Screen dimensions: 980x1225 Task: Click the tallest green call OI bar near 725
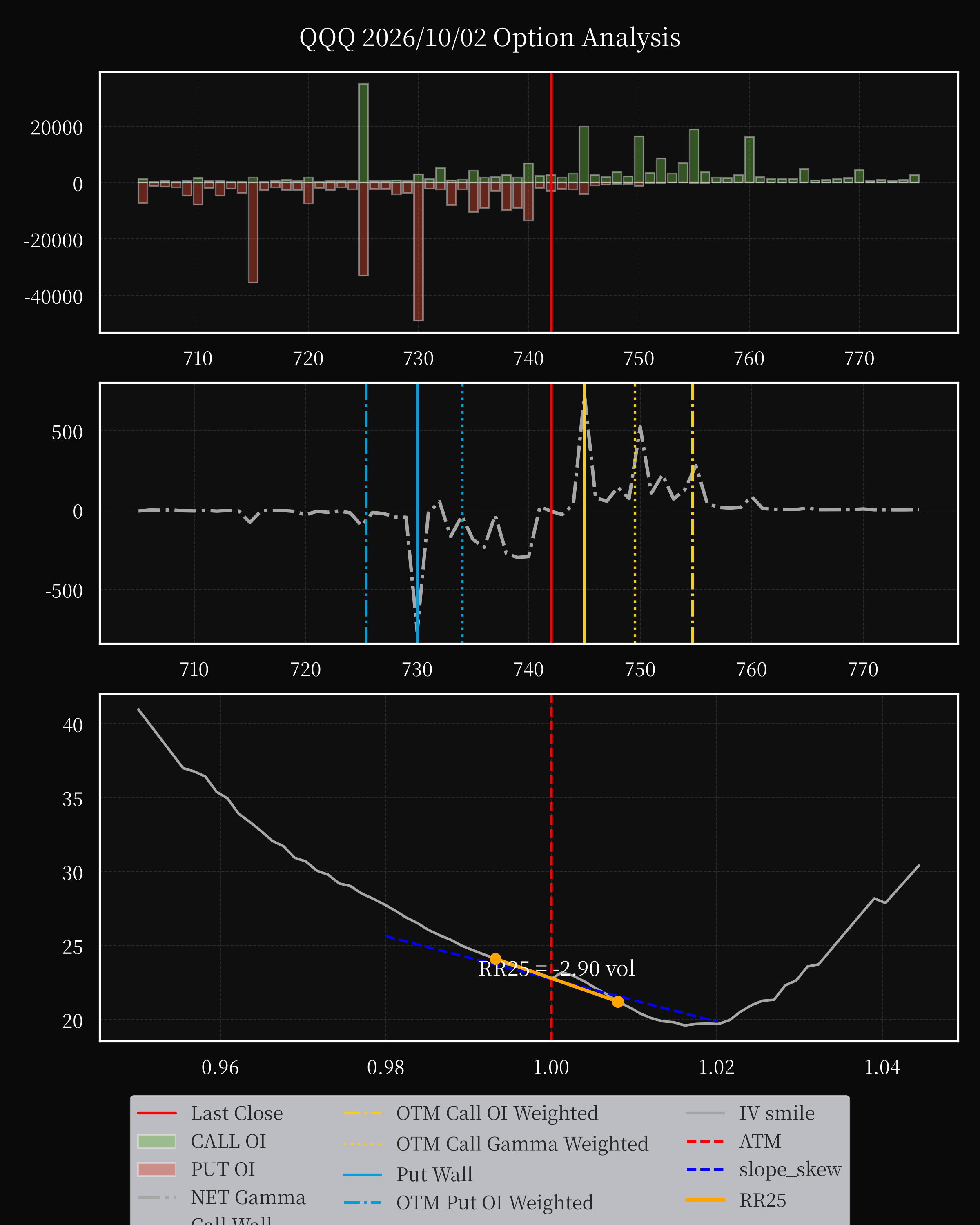coord(363,133)
